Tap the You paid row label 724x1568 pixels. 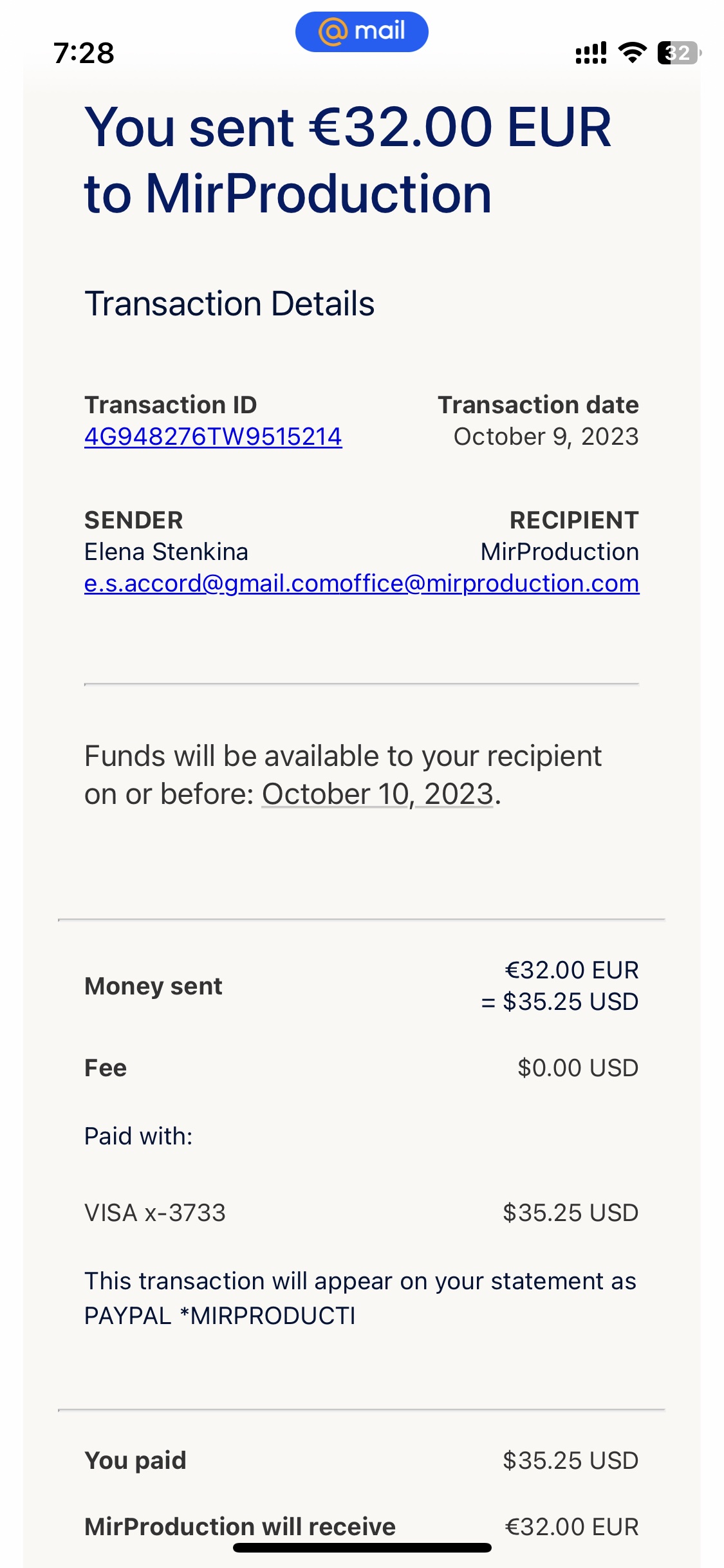coord(135,1461)
